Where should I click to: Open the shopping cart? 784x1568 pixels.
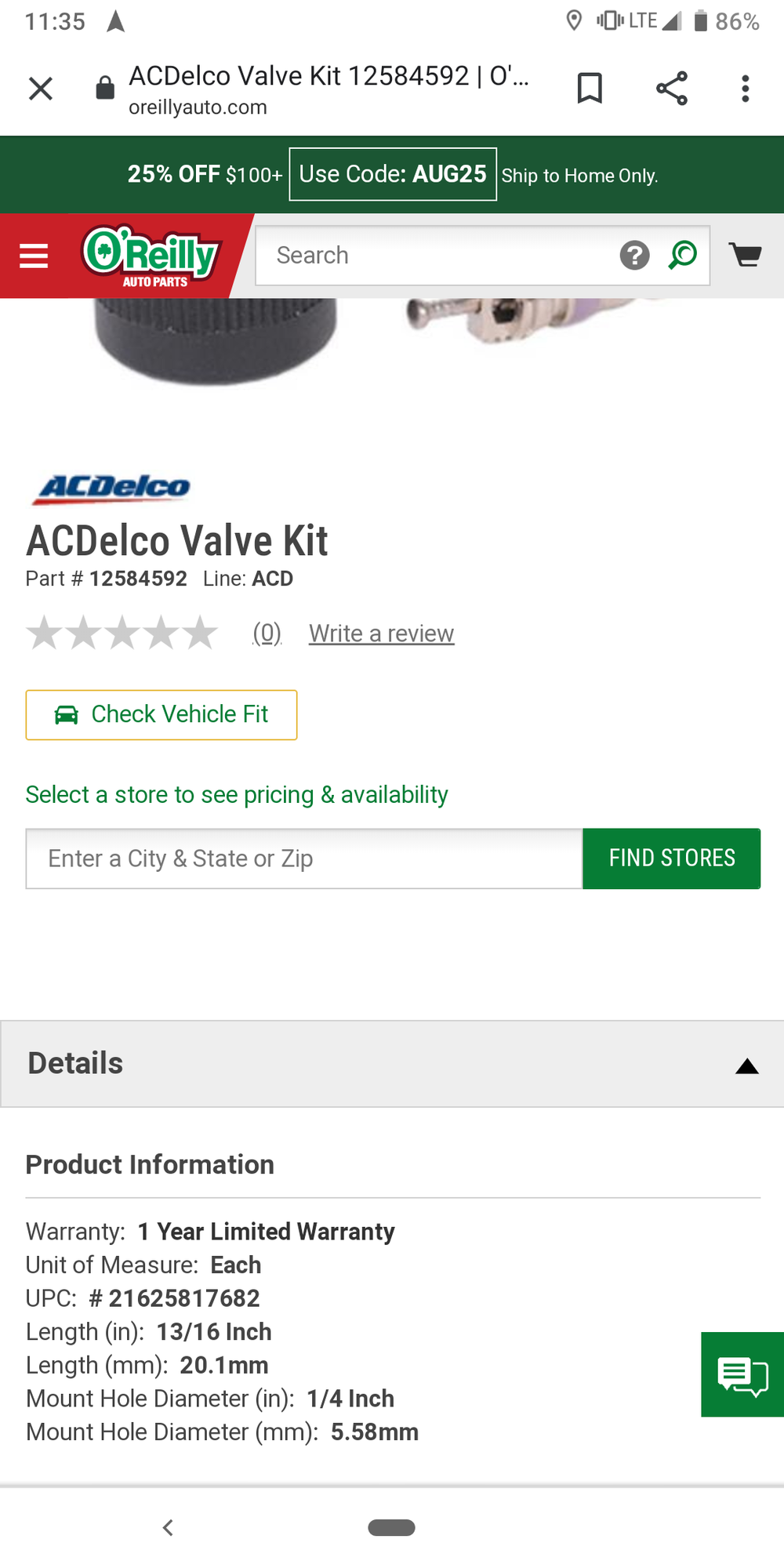[x=745, y=255]
